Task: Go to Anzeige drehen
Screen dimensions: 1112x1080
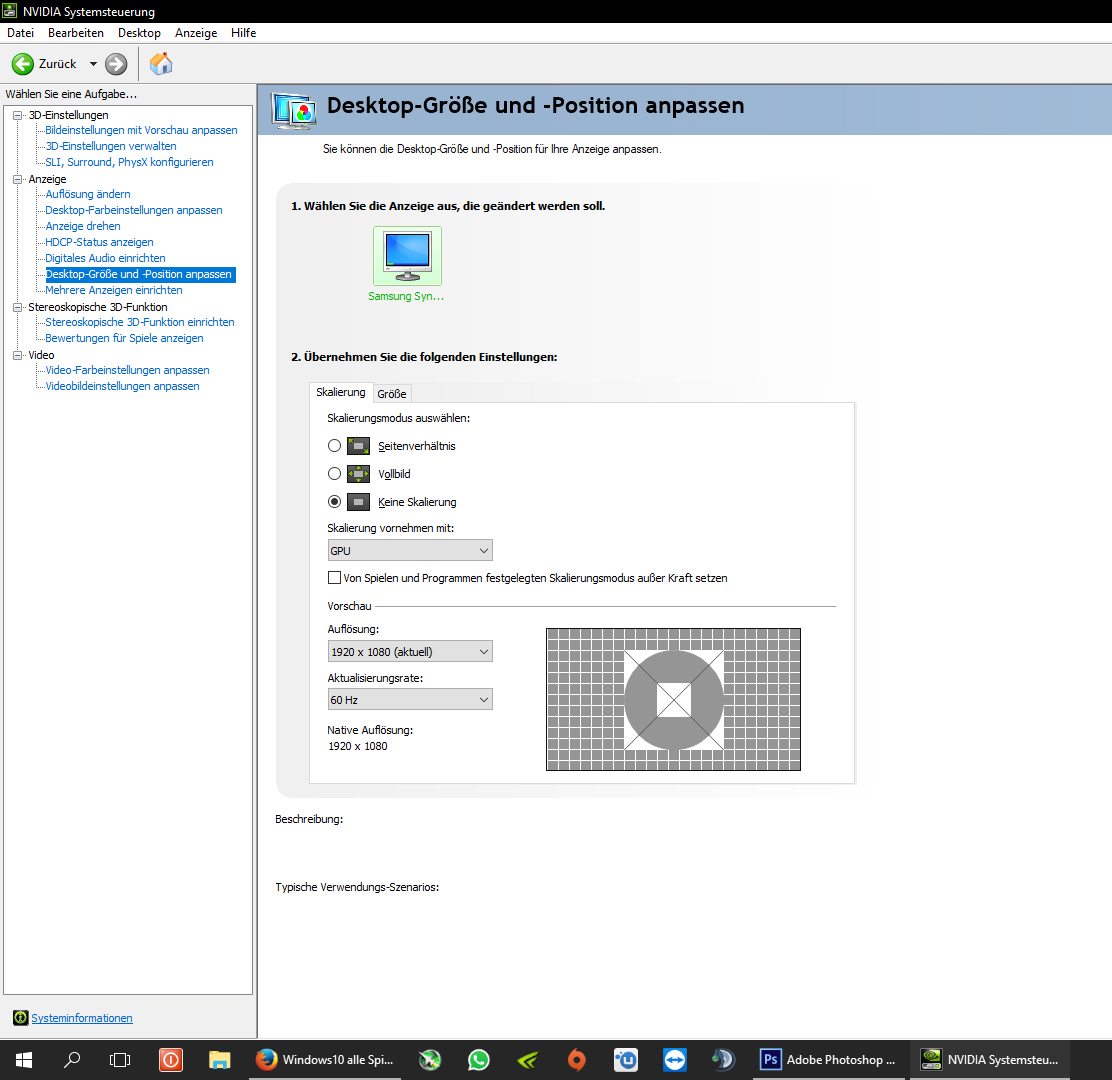Action: tap(83, 226)
